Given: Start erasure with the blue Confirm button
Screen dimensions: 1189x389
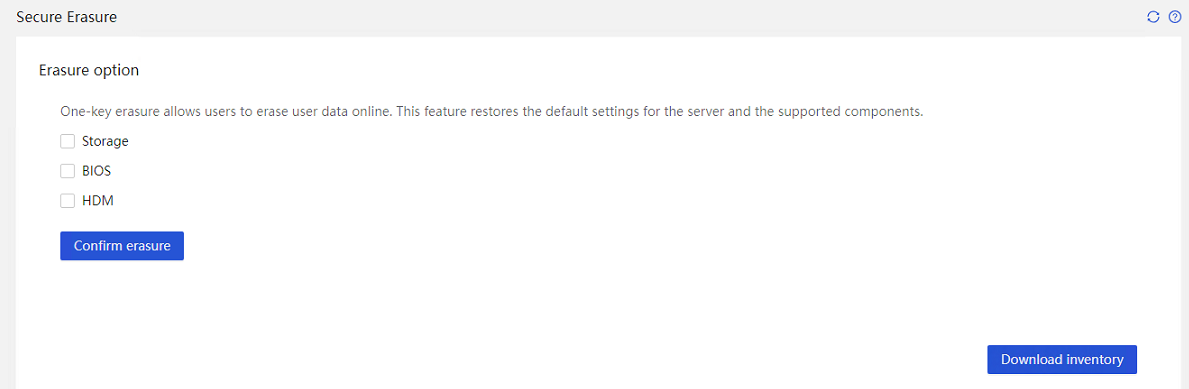Looking at the screenshot, I should [122, 246].
